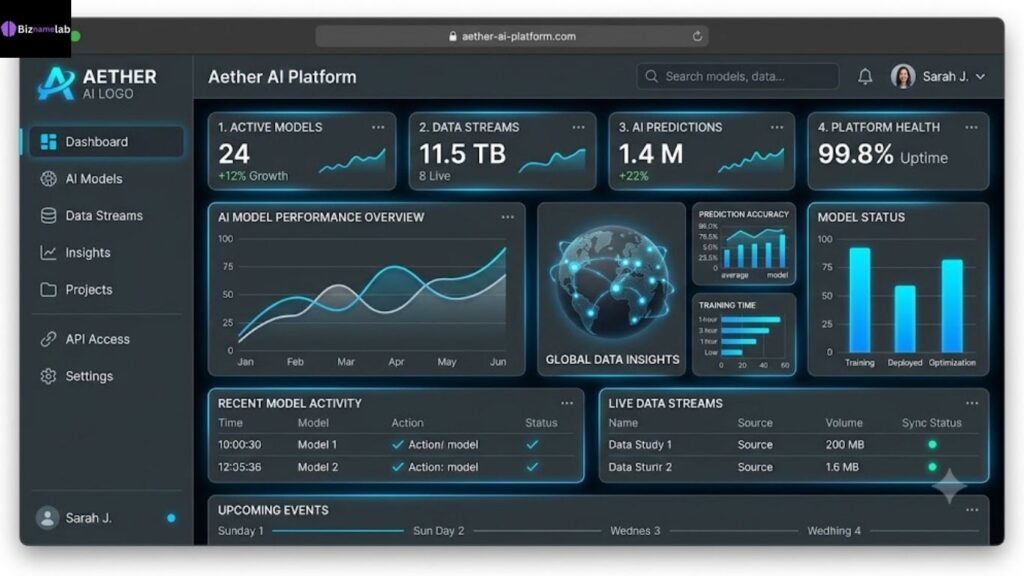Open Data Streams in sidebar
Image resolution: width=1024 pixels, height=576 pixels.
point(91,216)
